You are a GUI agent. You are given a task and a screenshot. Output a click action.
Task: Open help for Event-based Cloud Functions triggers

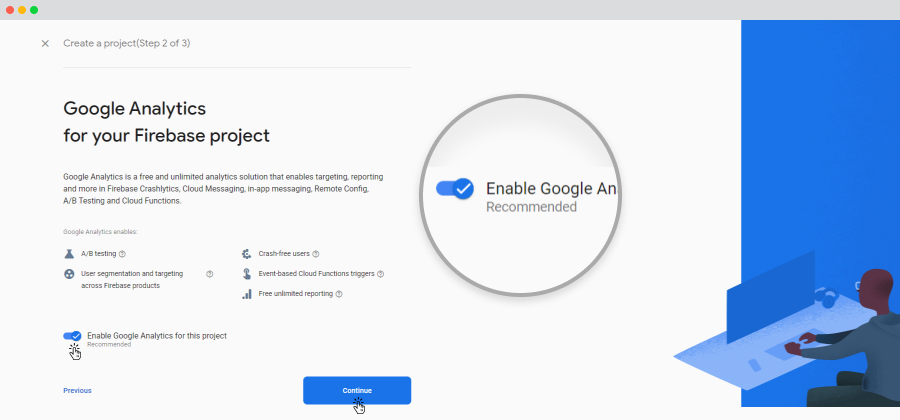click(x=381, y=274)
